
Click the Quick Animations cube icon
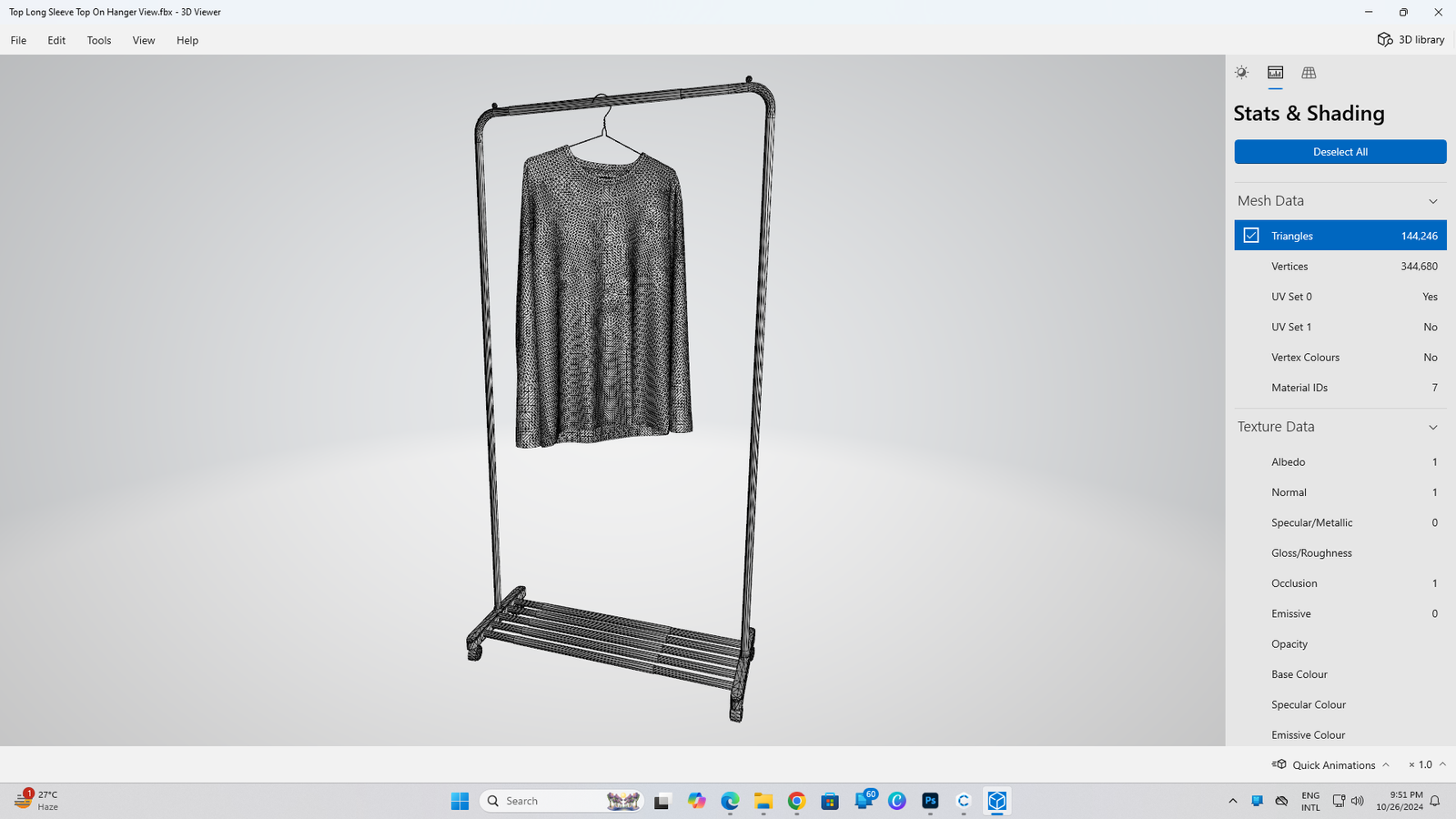point(1279,764)
